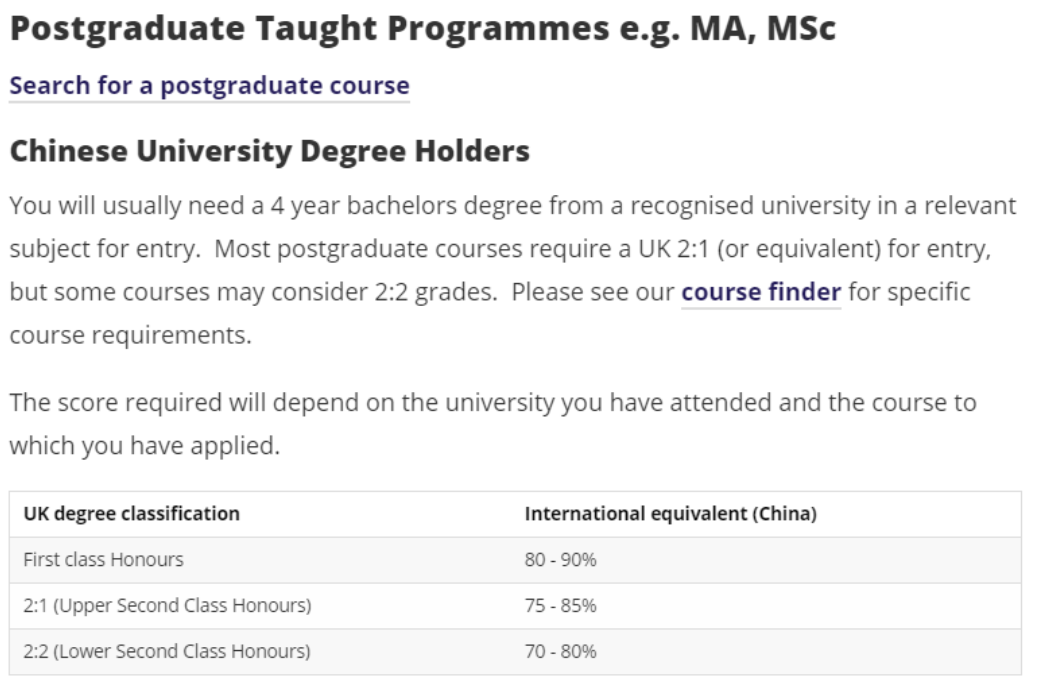Click the "First class Honours" table cell
Screen dimensions: 1043x678
tap(103, 560)
